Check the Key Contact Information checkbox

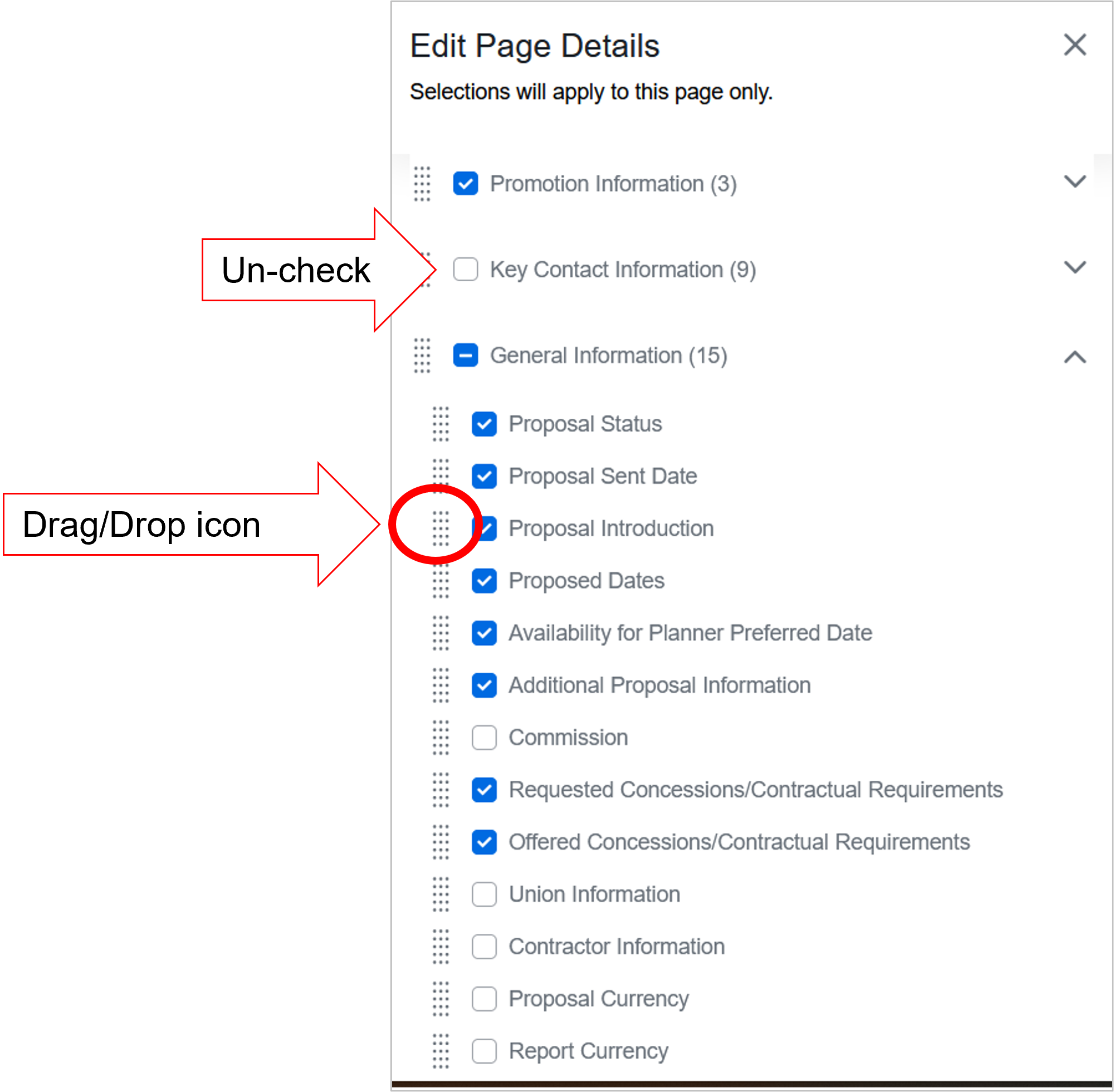pos(465,269)
